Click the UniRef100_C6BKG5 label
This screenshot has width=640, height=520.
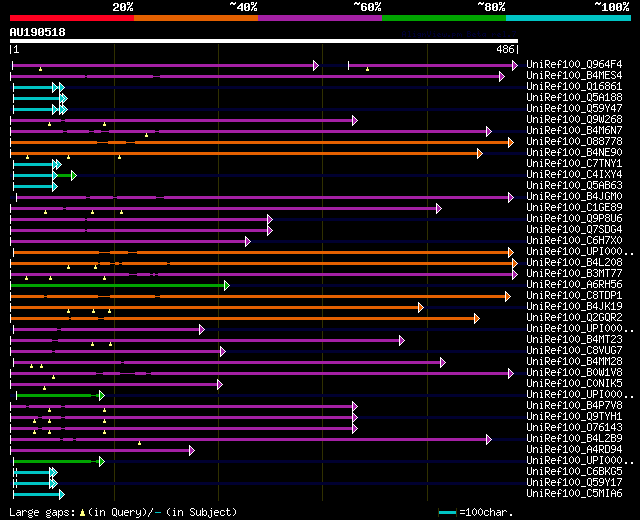[x=574, y=472]
